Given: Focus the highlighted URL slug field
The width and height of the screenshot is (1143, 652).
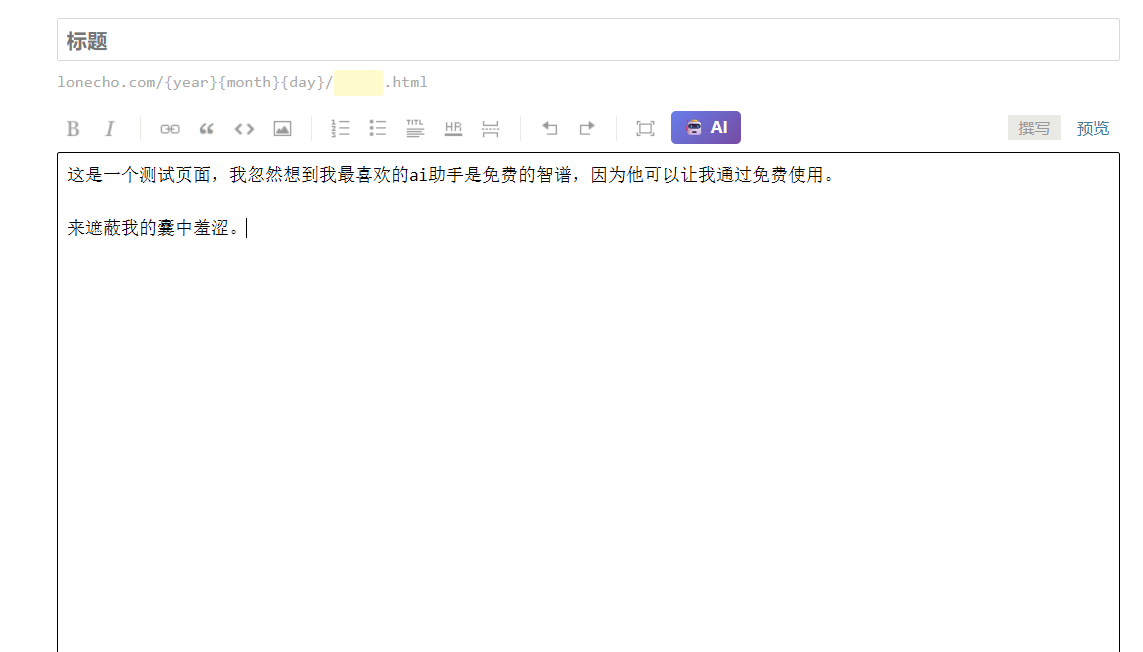Looking at the screenshot, I should pos(359,82).
